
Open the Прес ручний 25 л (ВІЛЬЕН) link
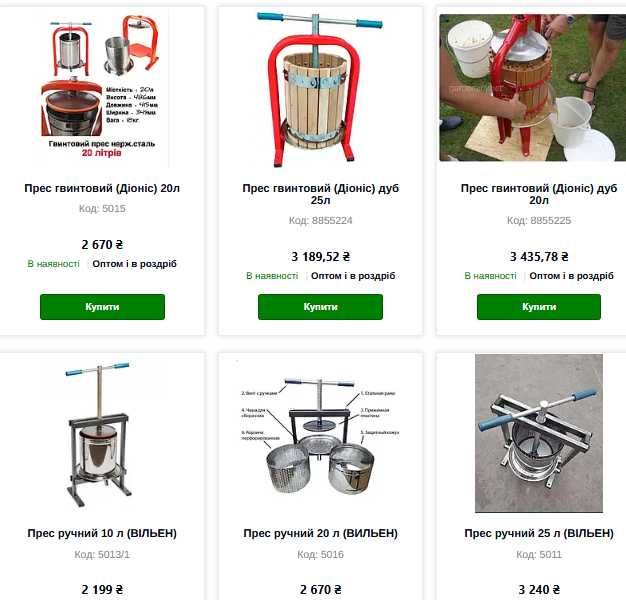pyautogui.click(x=539, y=533)
